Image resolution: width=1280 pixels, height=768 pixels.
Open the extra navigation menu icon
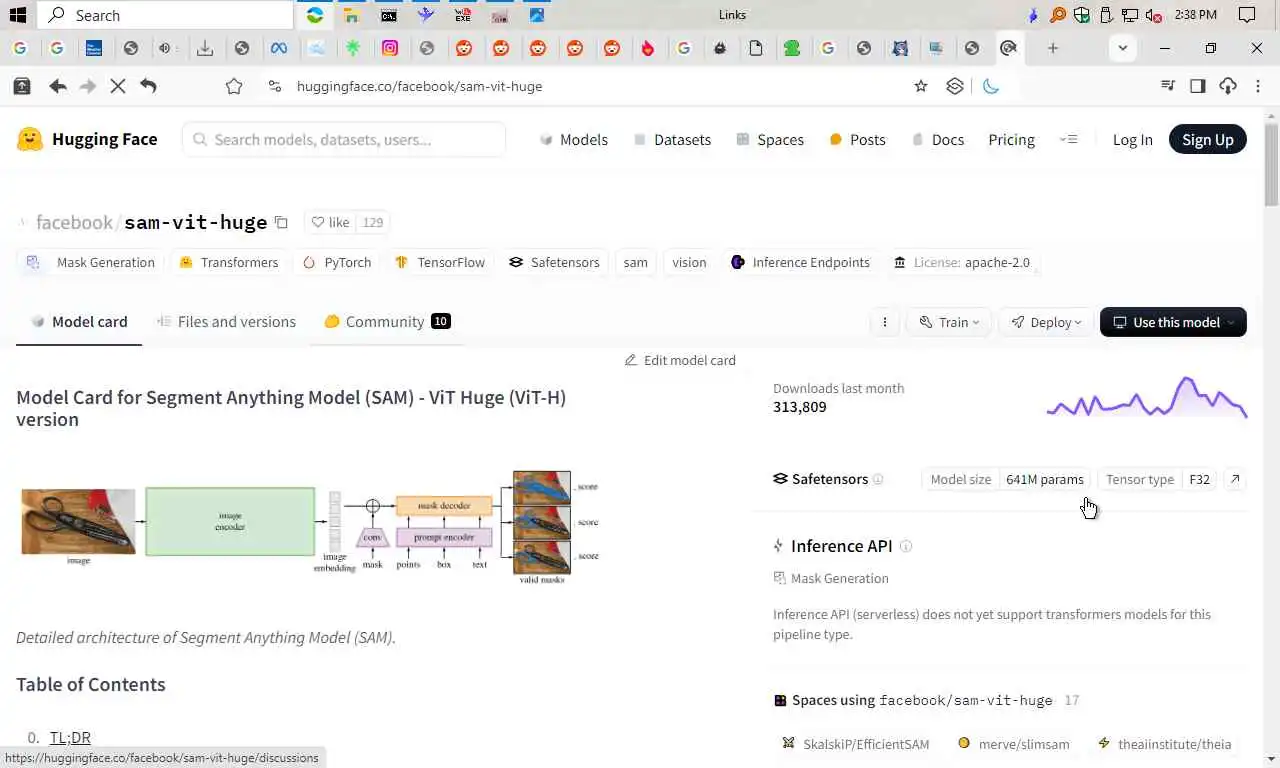pyautogui.click(x=1068, y=139)
